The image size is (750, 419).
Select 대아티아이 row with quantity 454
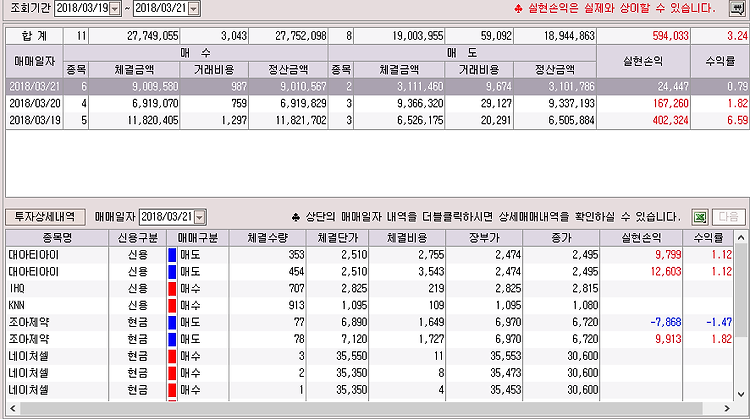click(x=369, y=272)
